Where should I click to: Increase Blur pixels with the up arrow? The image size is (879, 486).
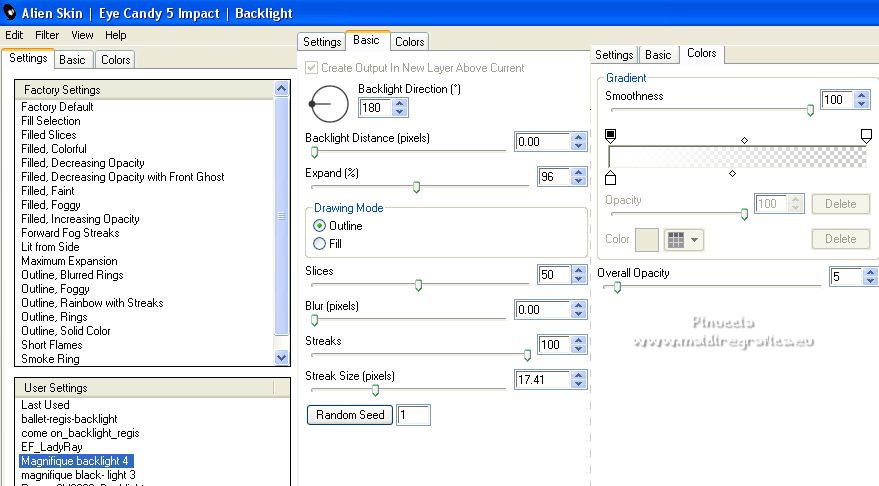[579, 306]
